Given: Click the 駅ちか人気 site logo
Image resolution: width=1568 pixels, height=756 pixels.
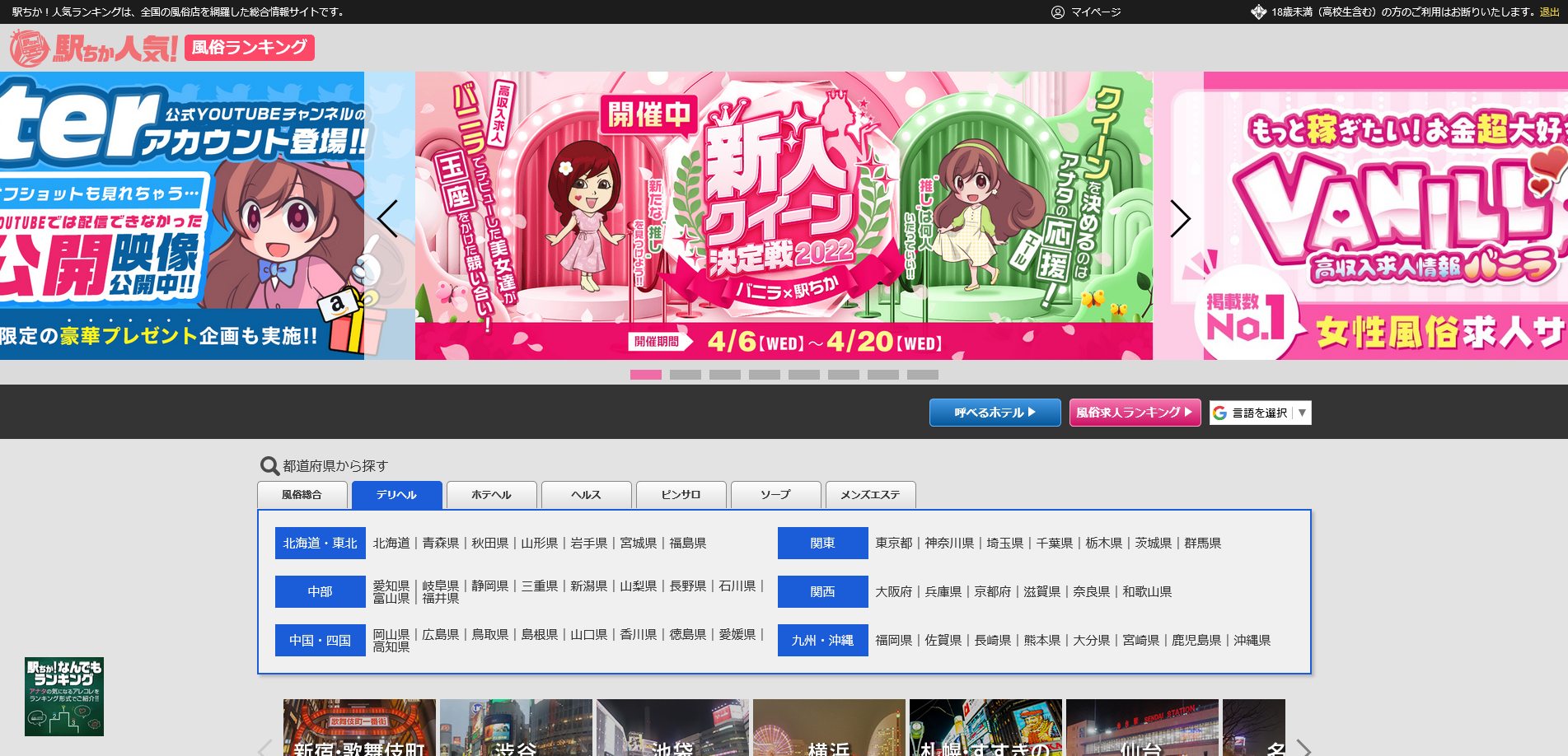Looking at the screenshot, I should click(93, 48).
